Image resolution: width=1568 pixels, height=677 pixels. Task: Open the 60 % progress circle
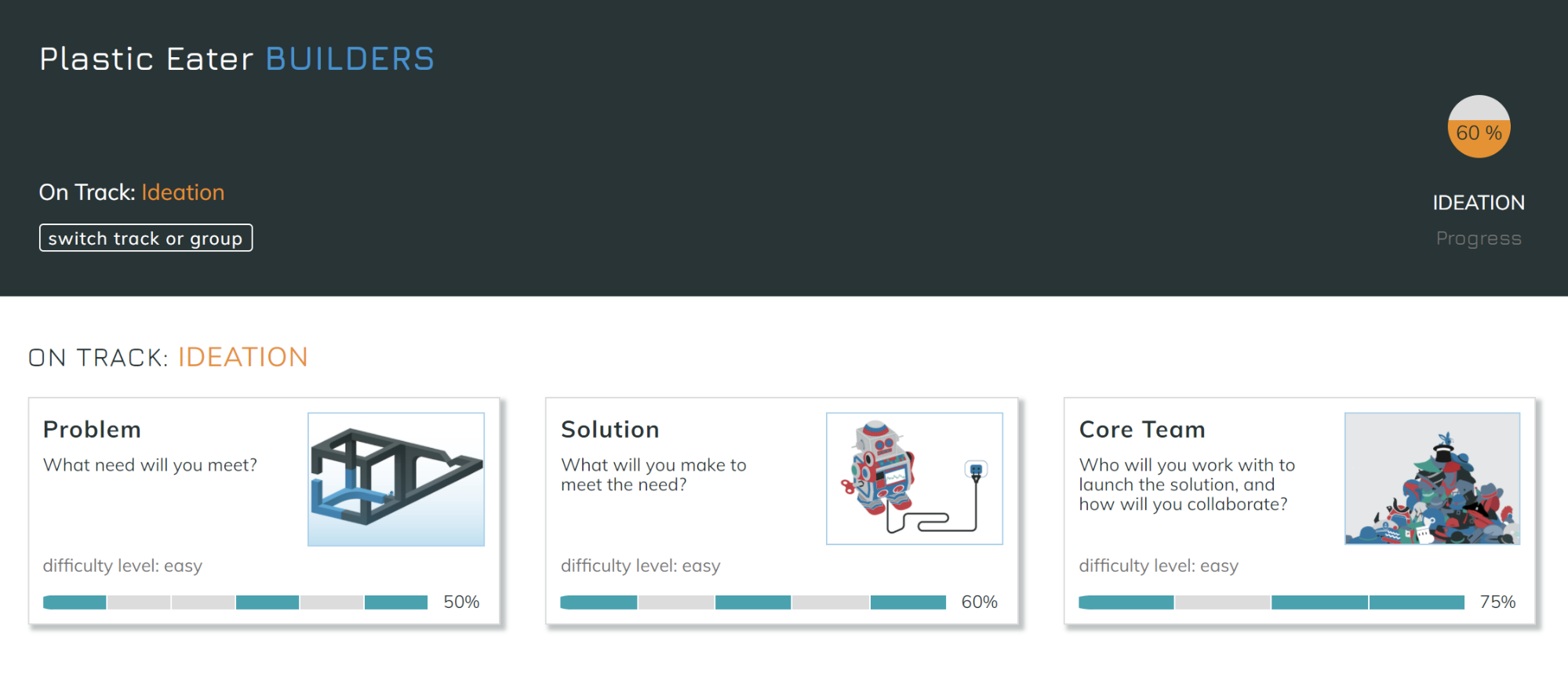1479,127
